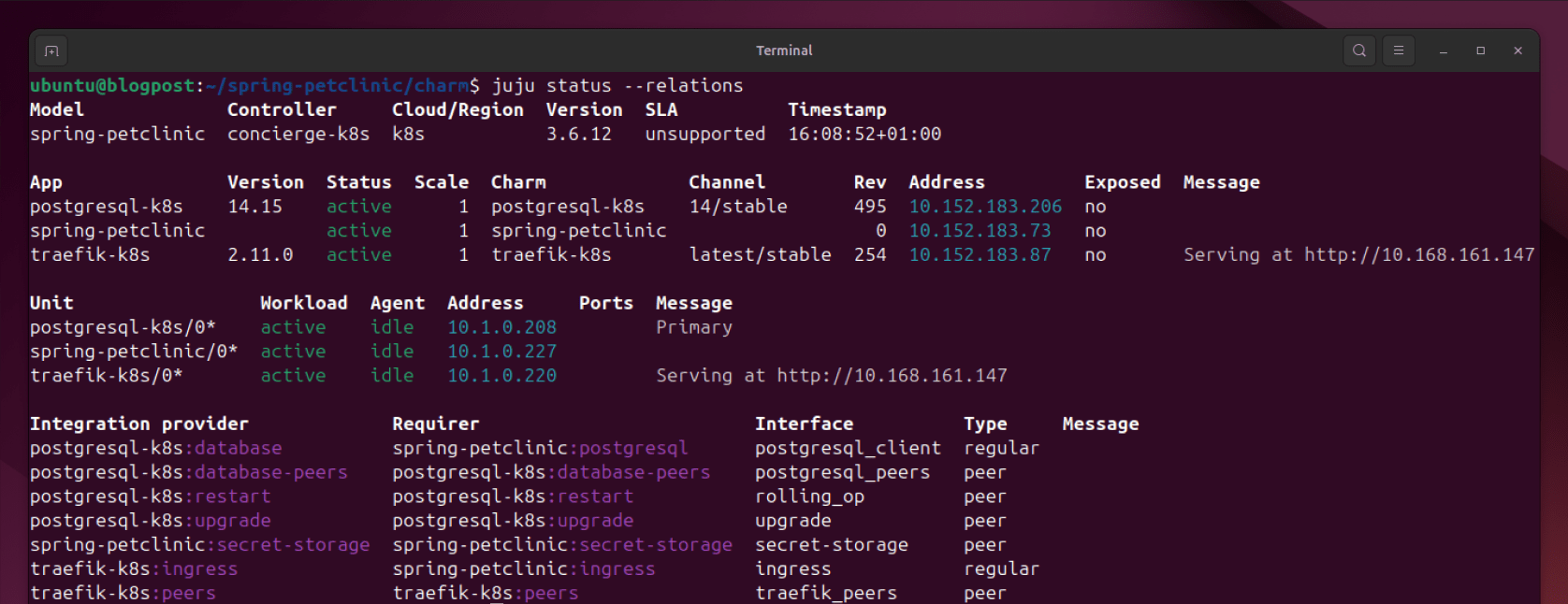
Task: Select app row 'postgresql-k8s' under App
Action: (107, 207)
